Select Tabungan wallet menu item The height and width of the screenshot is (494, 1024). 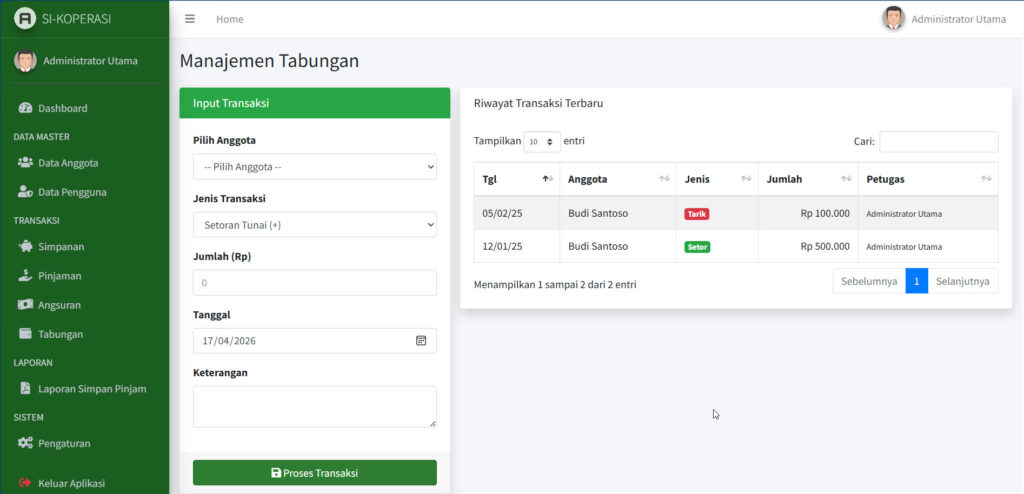click(x=60, y=334)
